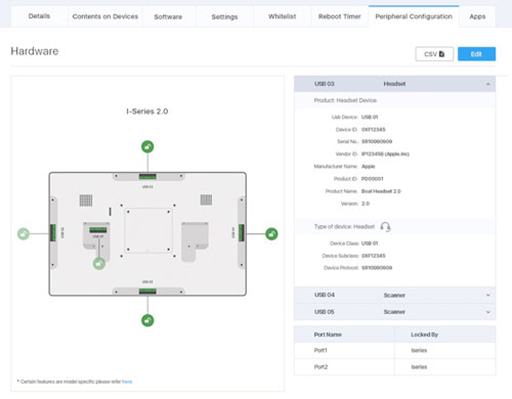The width and height of the screenshot is (512, 399).
Task: Click the blue Edit button
Action: (x=476, y=54)
